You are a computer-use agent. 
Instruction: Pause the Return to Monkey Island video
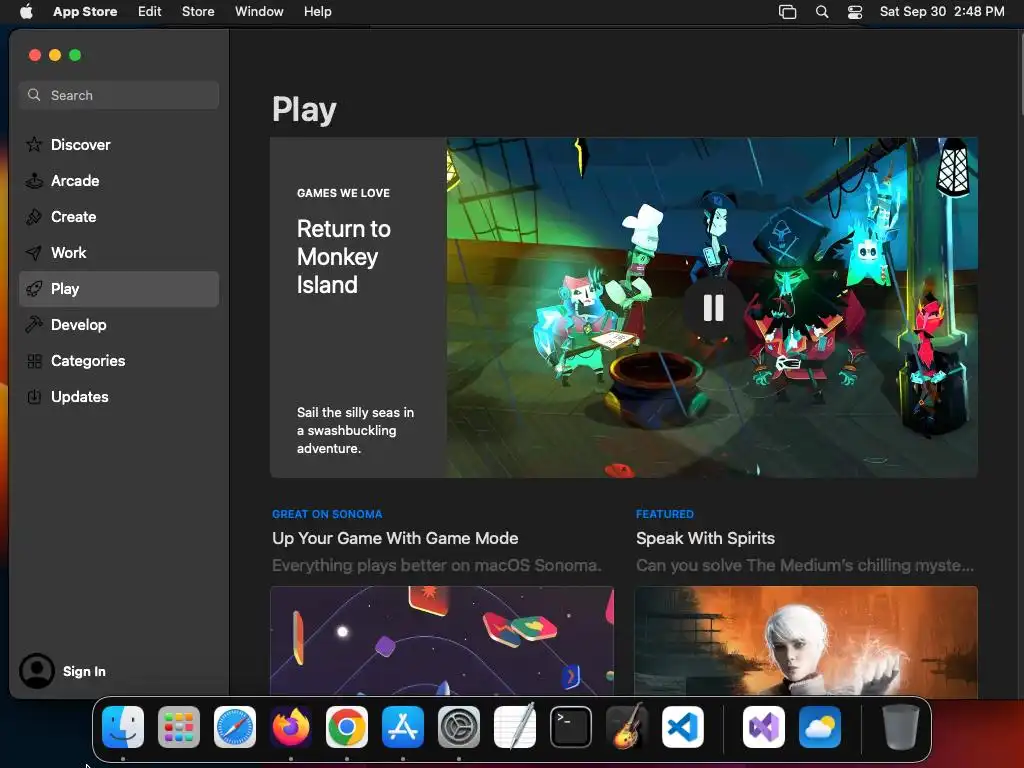pos(713,308)
